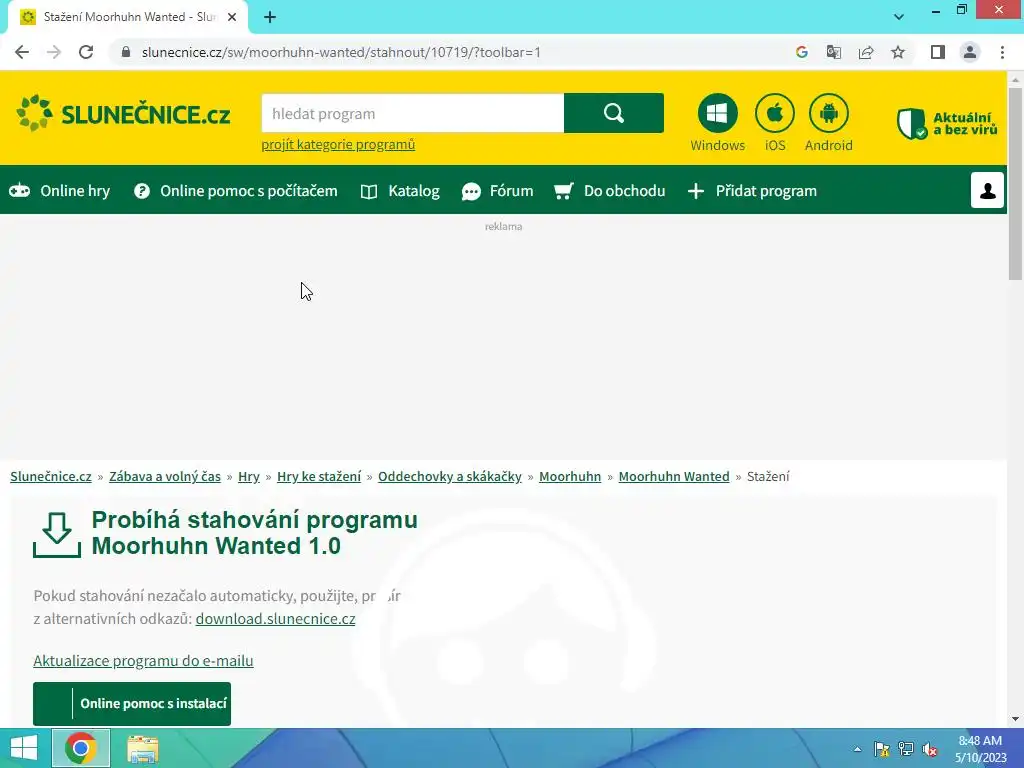Click the Google icon in address bar
Screen dimensions: 1024x768
pyautogui.click(x=802, y=52)
